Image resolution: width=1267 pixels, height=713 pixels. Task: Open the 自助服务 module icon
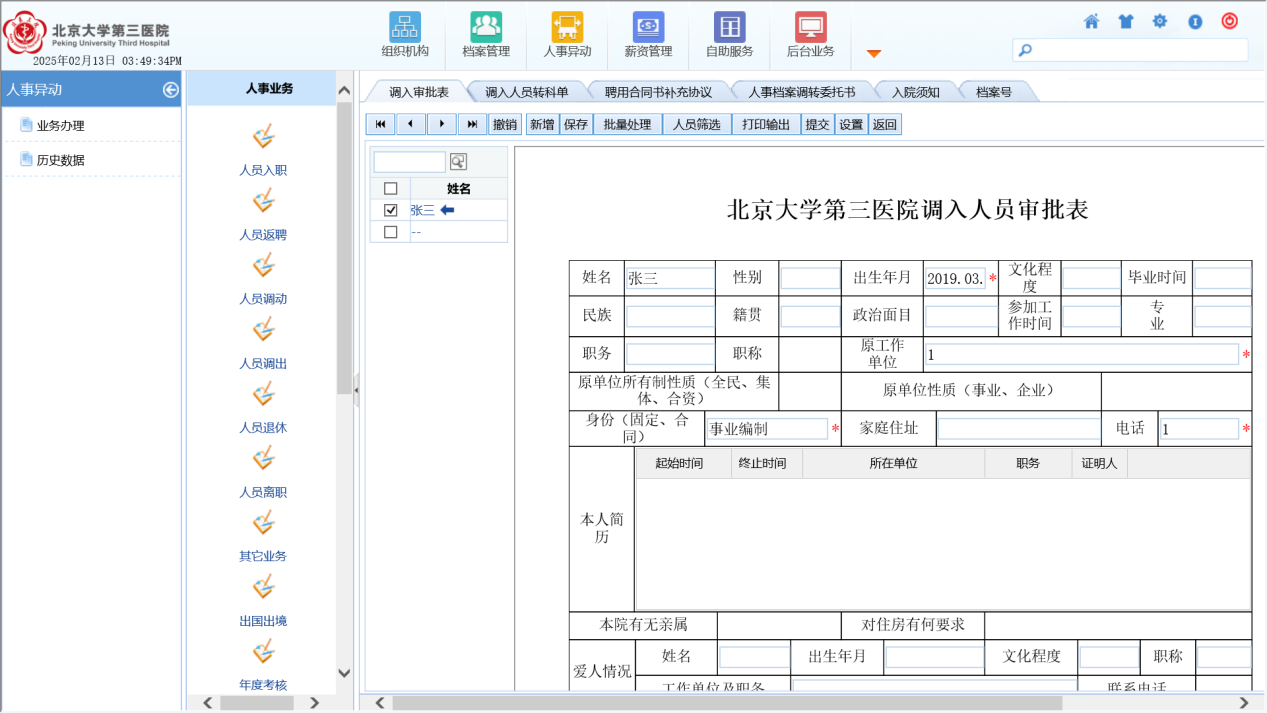click(x=729, y=27)
